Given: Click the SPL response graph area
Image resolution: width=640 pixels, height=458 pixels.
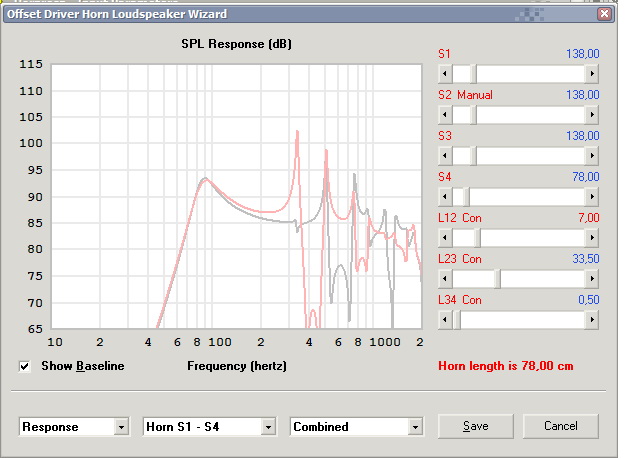Looking at the screenshot, I should (236, 196).
